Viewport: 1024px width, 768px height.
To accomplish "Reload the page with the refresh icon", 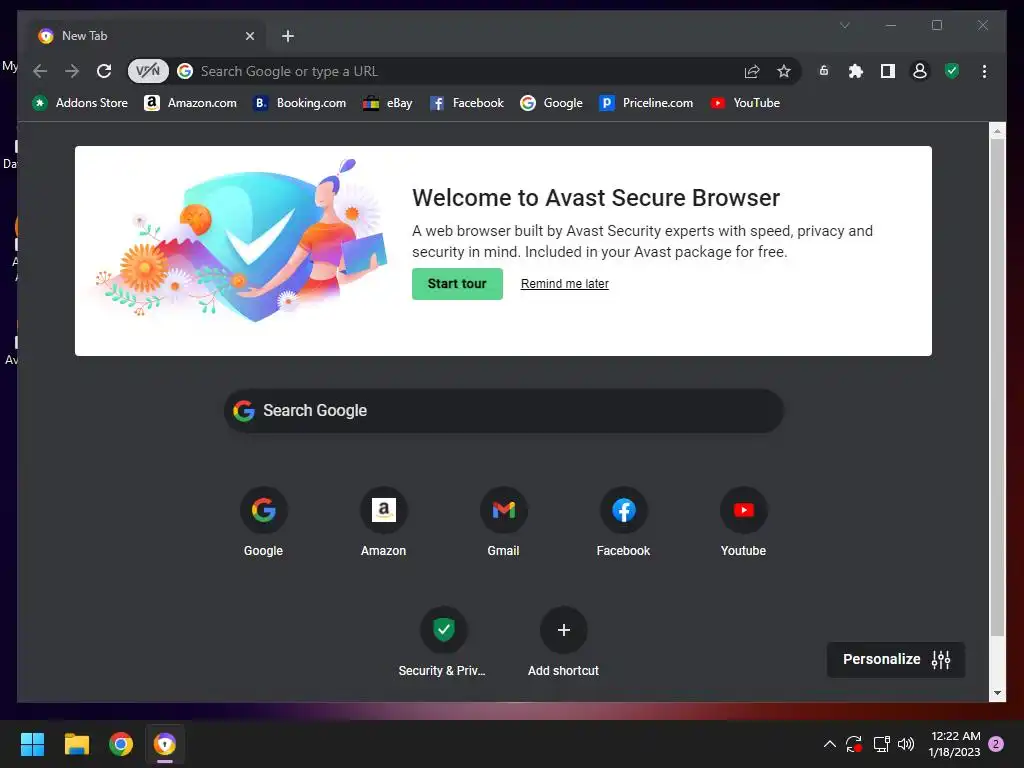I will 104,71.
